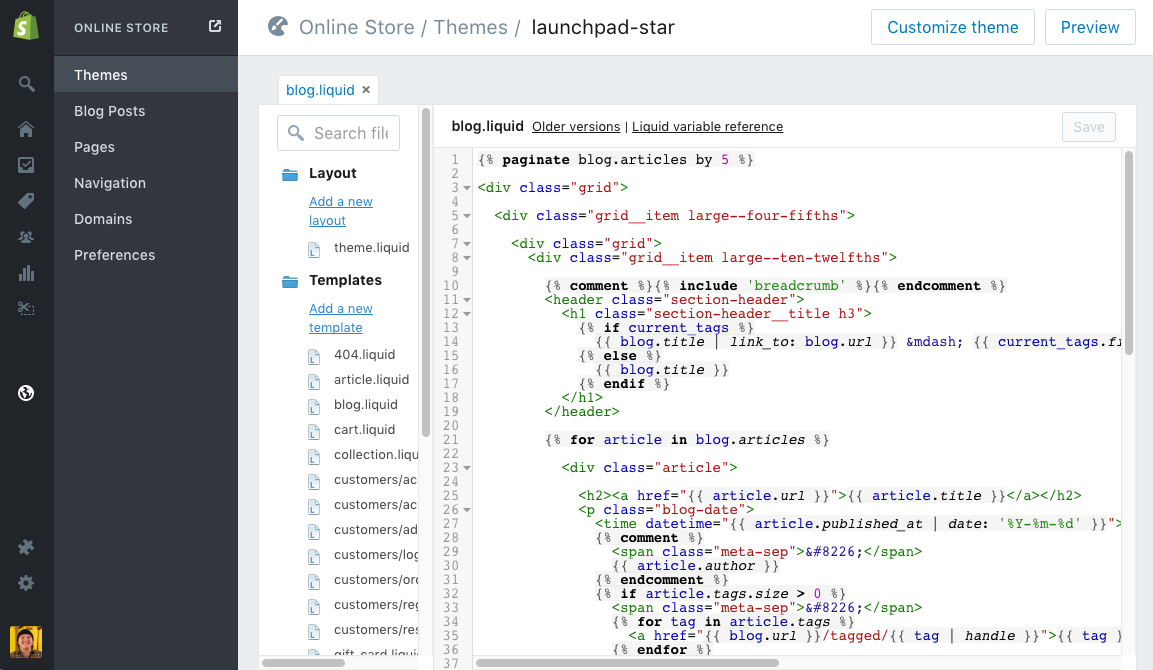Click Add a new layout link

click(x=340, y=211)
